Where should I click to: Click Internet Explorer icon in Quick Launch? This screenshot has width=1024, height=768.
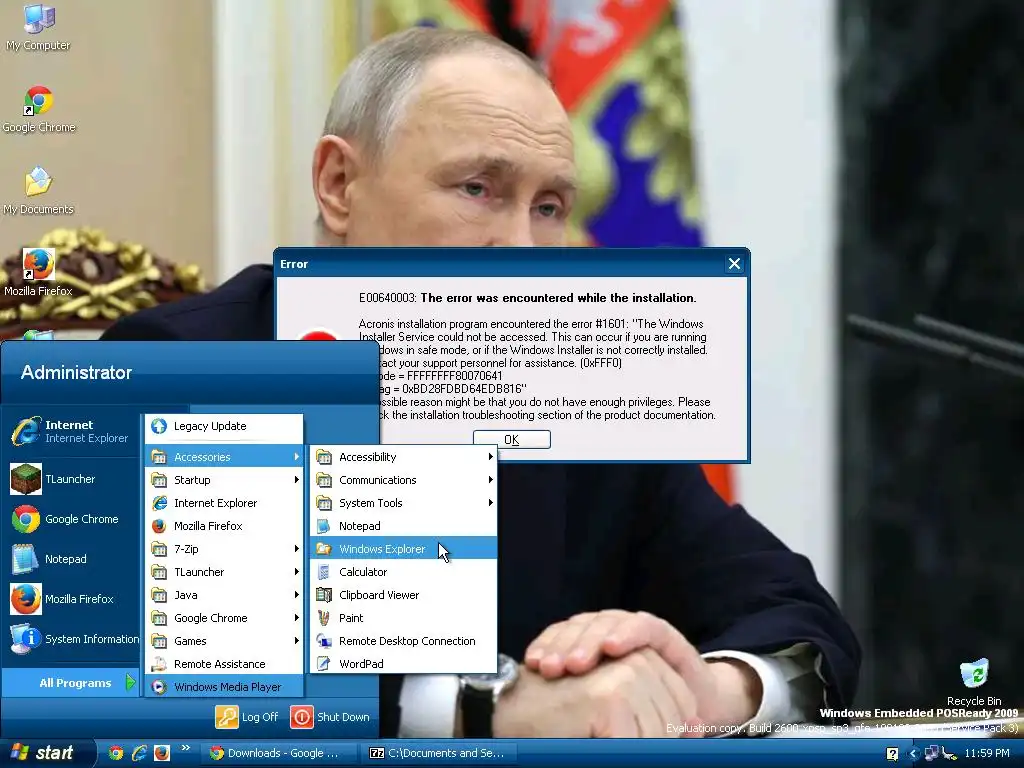[x=138, y=753]
